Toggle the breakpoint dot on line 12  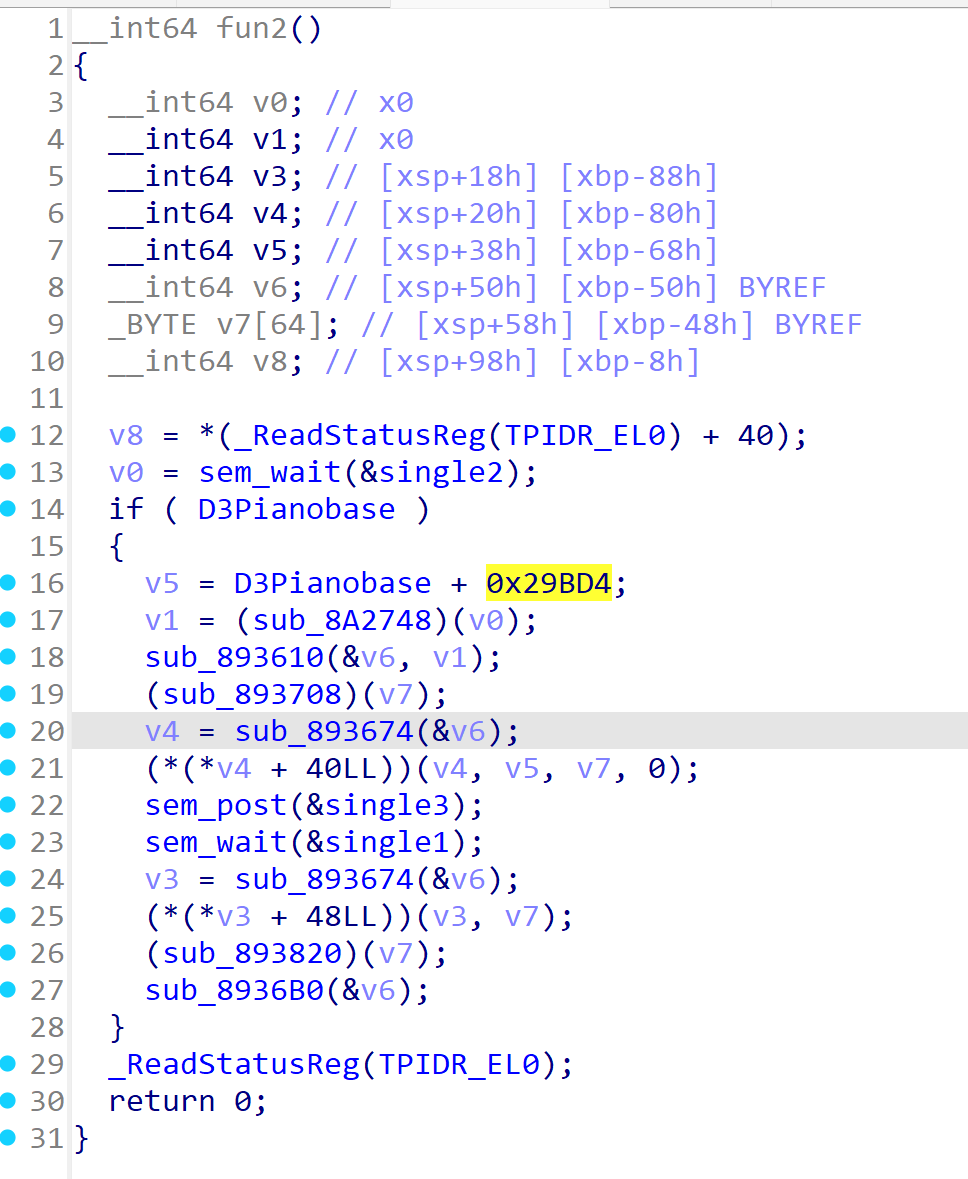(9, 435)
